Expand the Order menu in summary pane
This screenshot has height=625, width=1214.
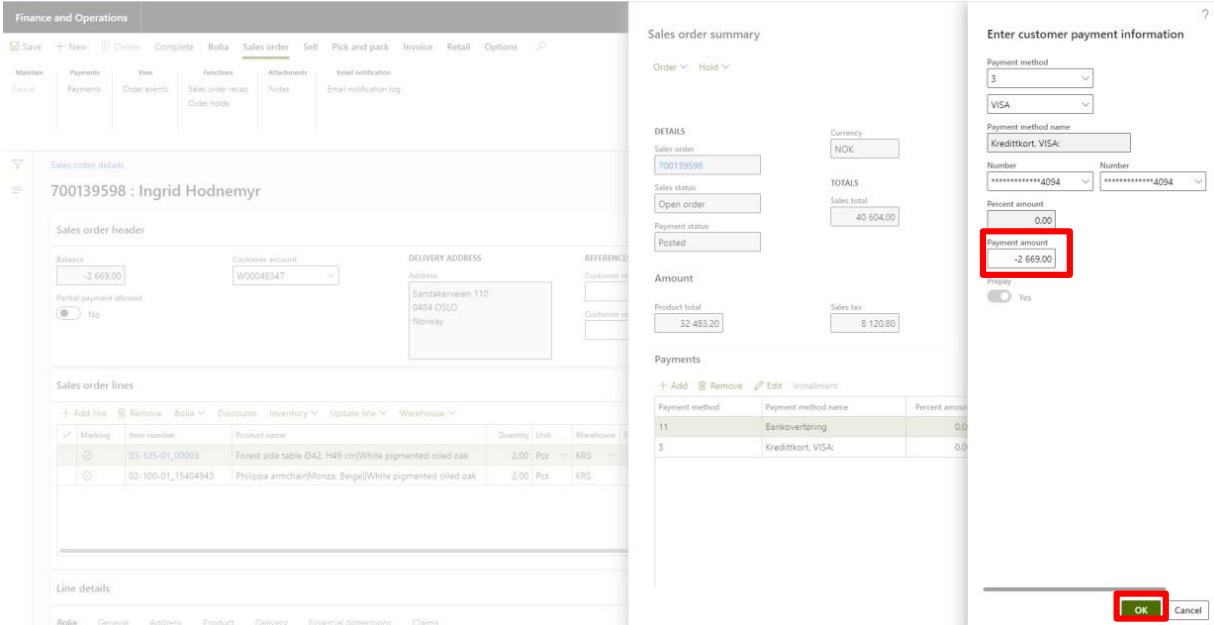point(670,67)
